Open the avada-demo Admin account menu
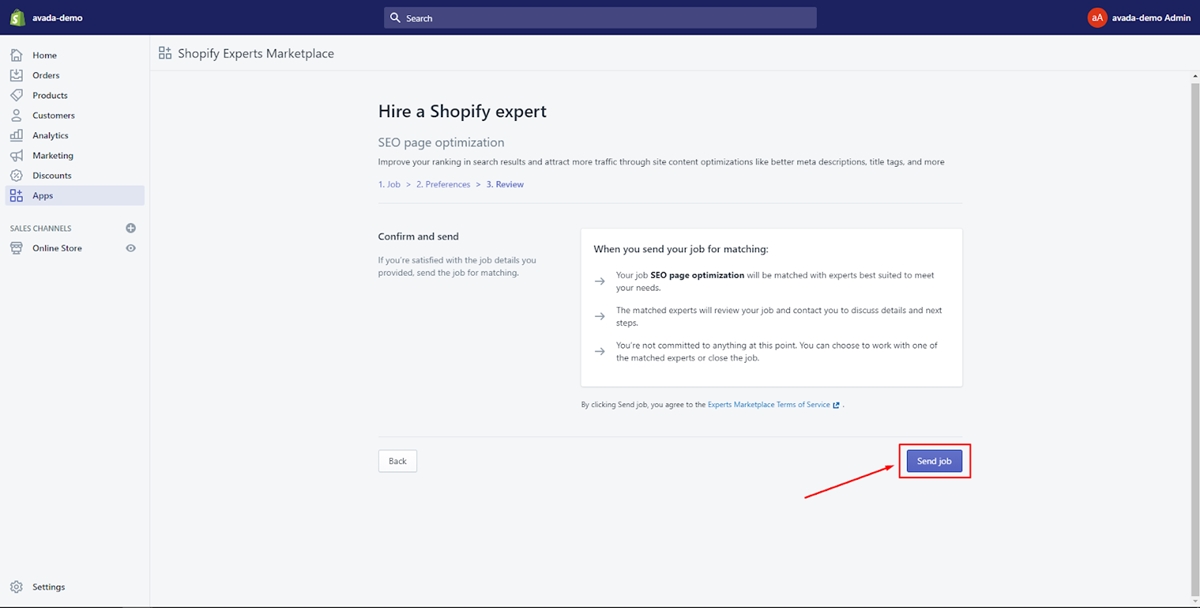1200x608 pixels. coord(1140,17)
